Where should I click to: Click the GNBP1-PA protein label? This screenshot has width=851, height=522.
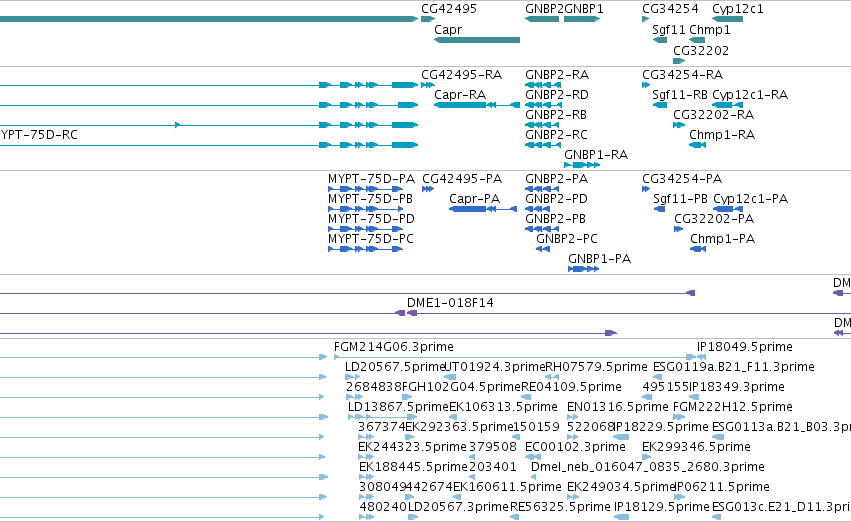(599, 259)
